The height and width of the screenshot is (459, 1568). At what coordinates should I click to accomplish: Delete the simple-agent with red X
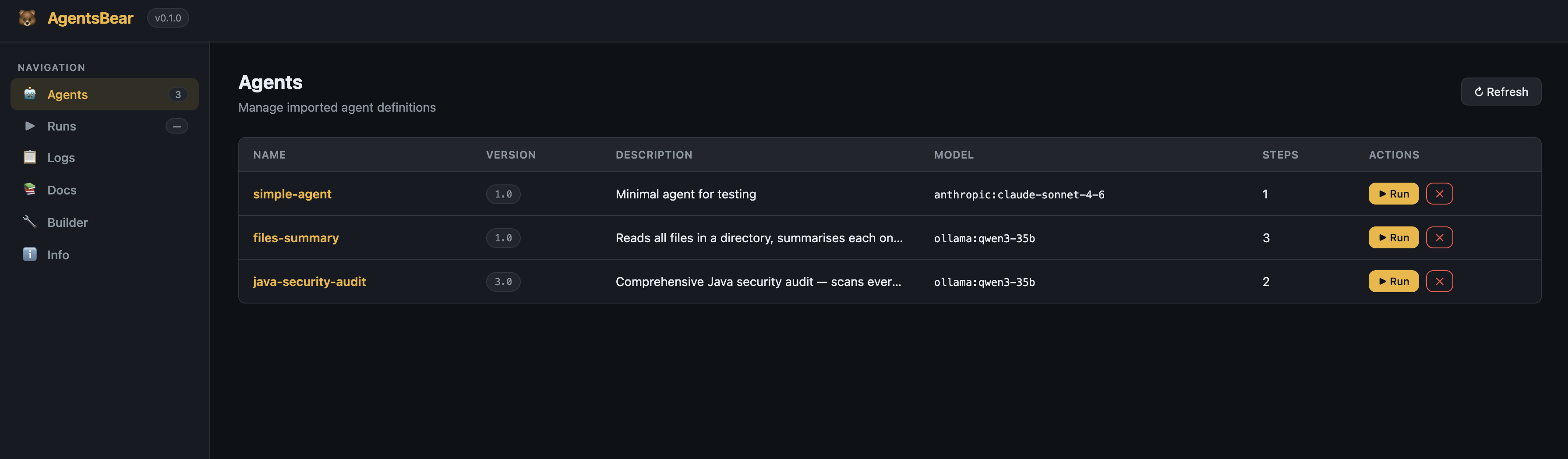pyautogui.click(x=1439, y=194)
